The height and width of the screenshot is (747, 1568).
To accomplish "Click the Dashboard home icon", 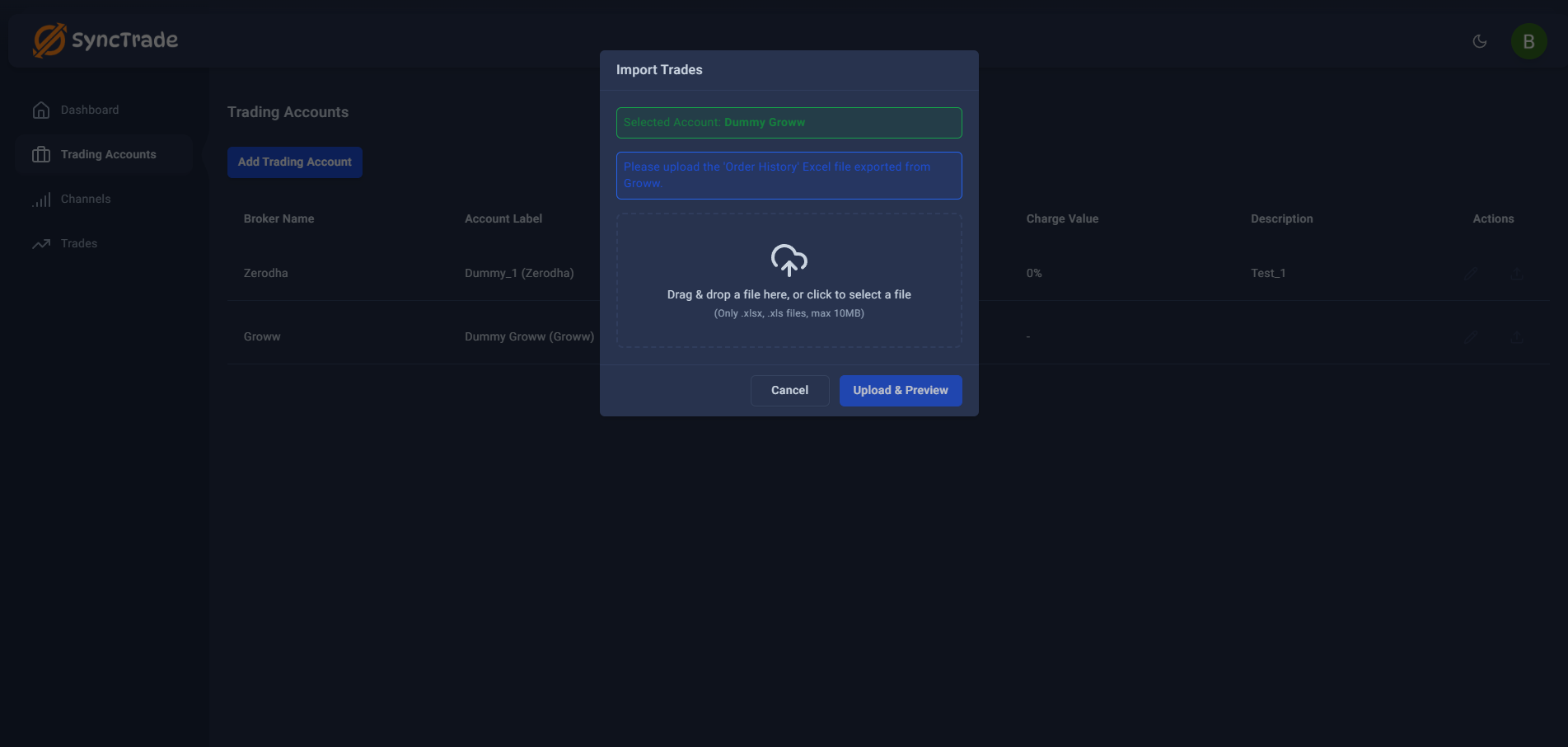I will [x=41, y=110].
